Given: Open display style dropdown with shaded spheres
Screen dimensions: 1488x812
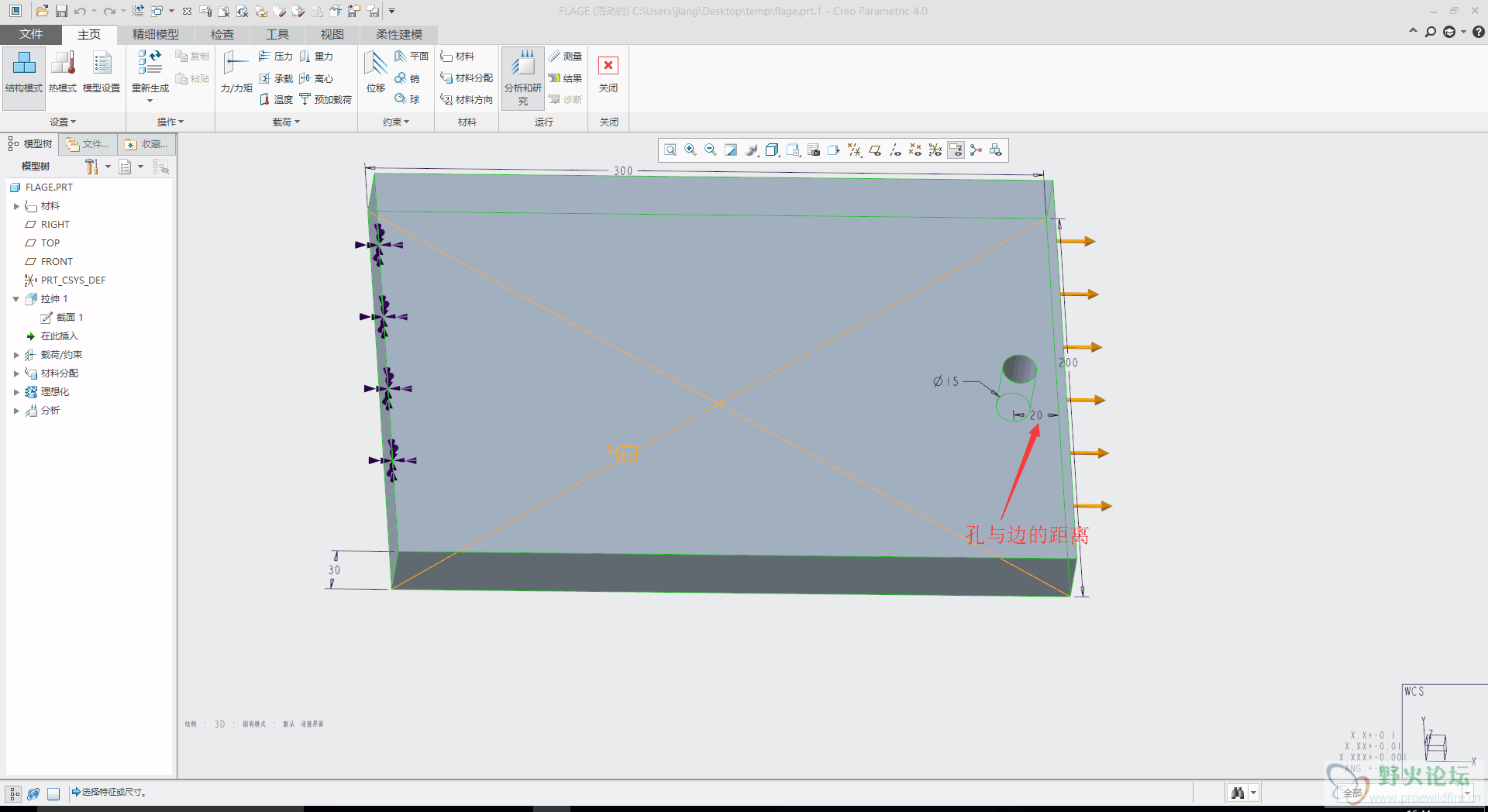Looking at the screenshot, I should pos(752,150).
